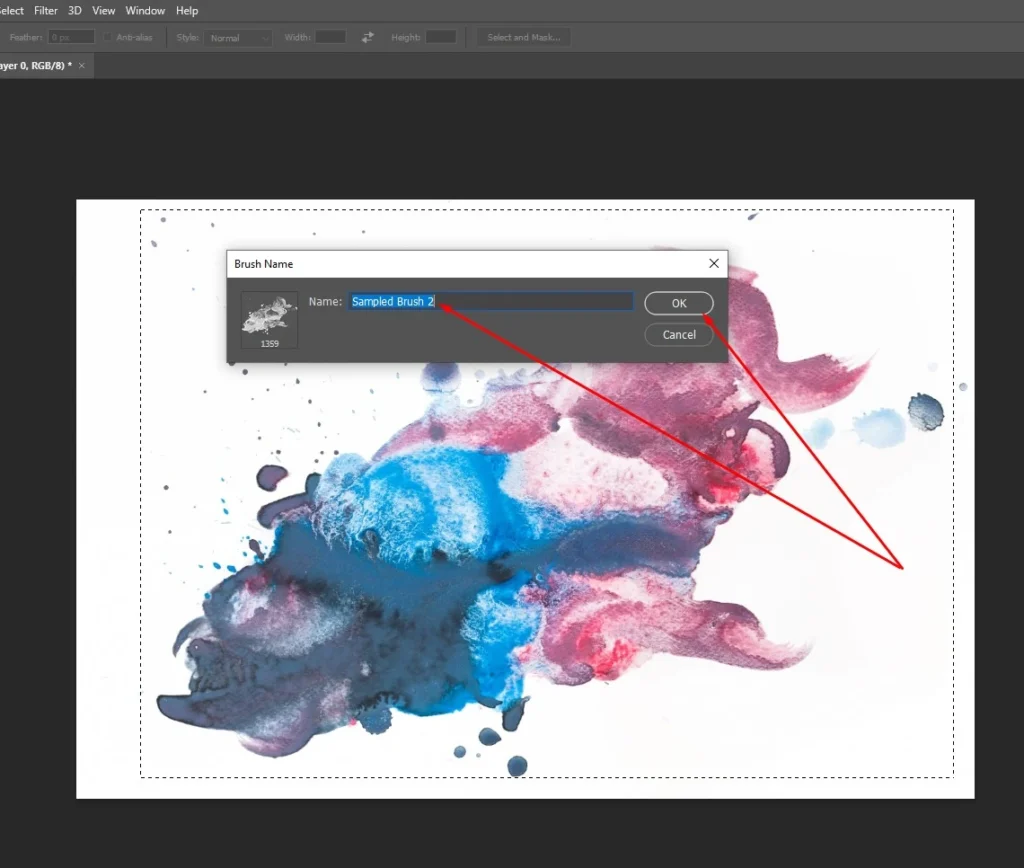
Task: Enable the Anti-alias checkbox
Action: click(108, 37)
